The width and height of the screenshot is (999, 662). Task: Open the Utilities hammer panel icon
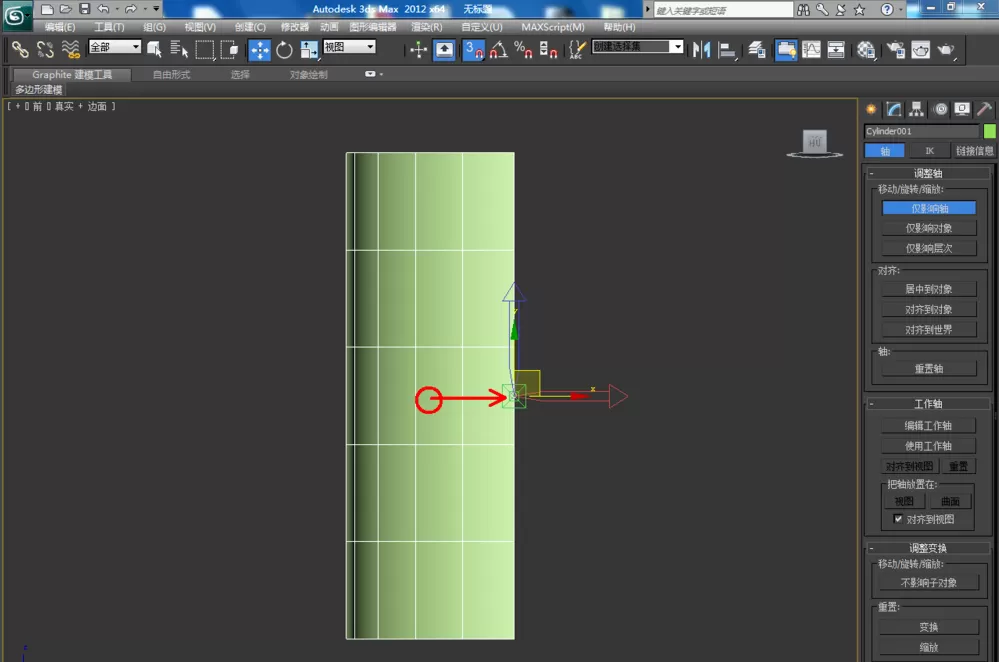coord(984,110)
